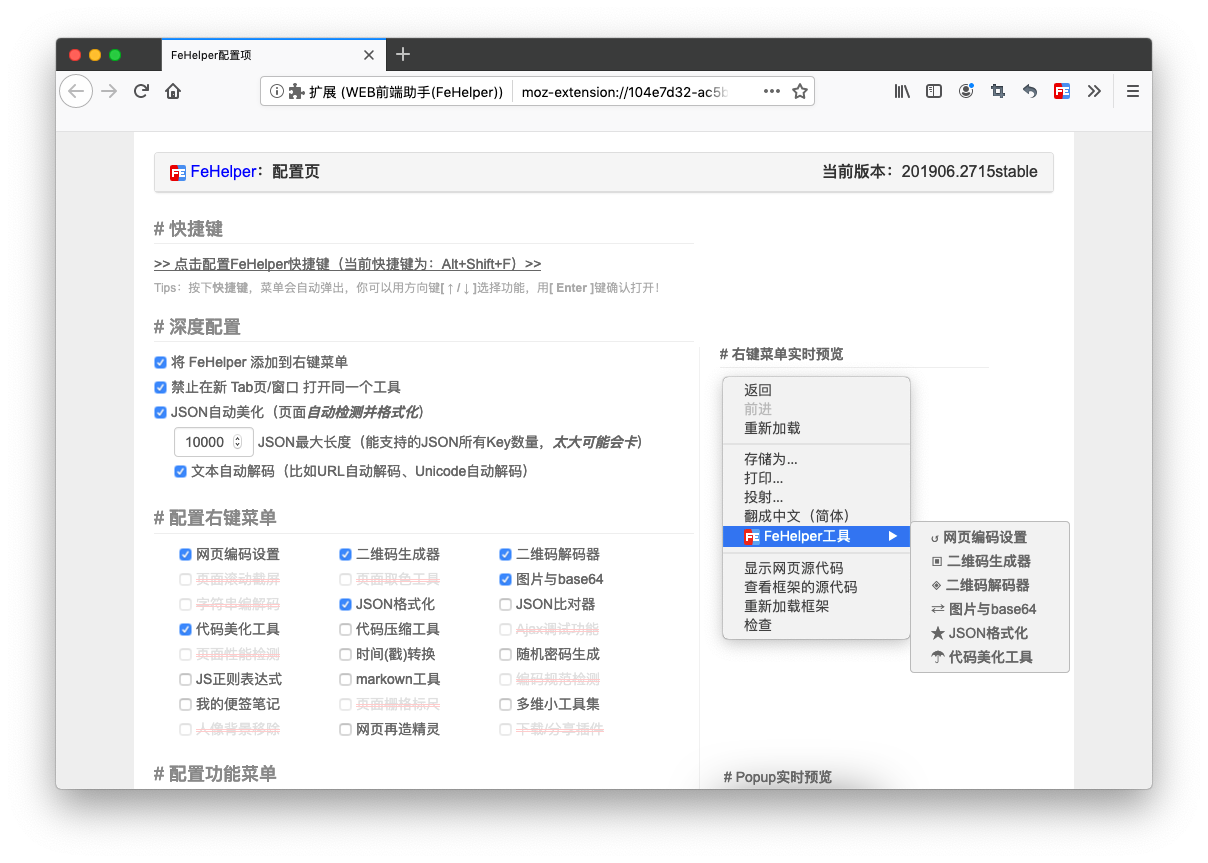Toggle the 图片与base64 checkbox
This screenshot has width=1208, height=863.
(x=505, y=579)
